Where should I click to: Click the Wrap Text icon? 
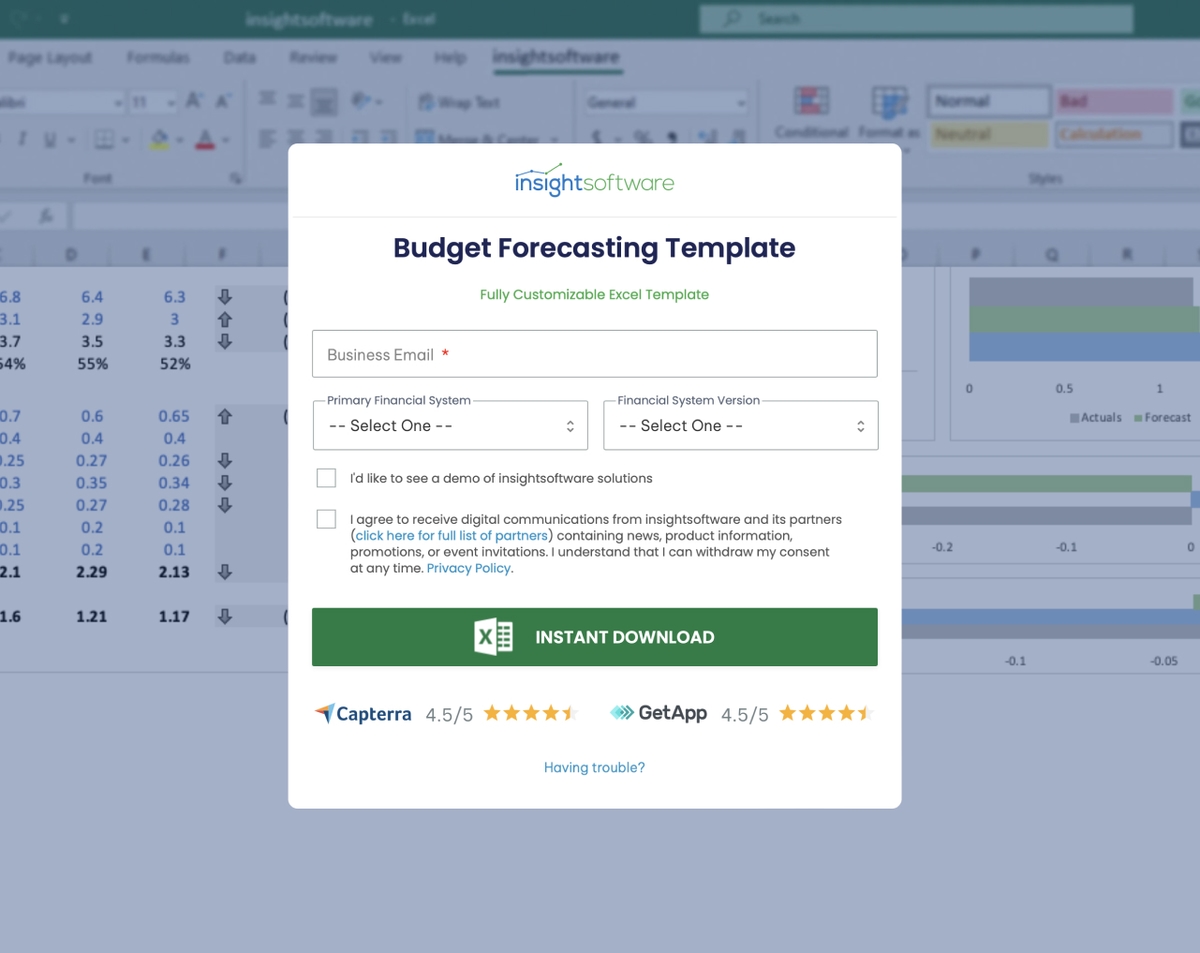click(427, 102)
